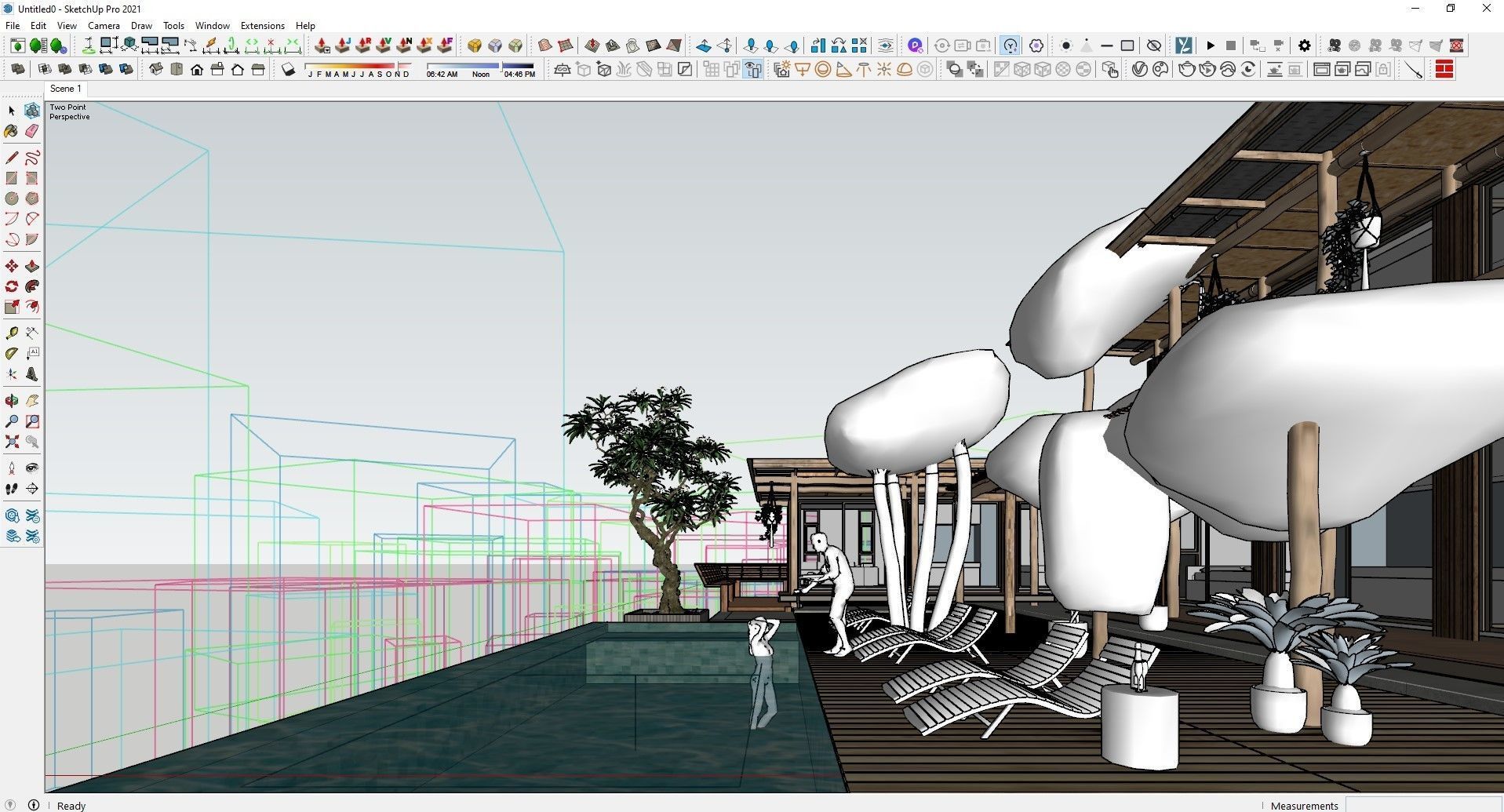This screenshot has height=812, width=1504.
Task: Activate the 3D Text tool
Action: 32,374
